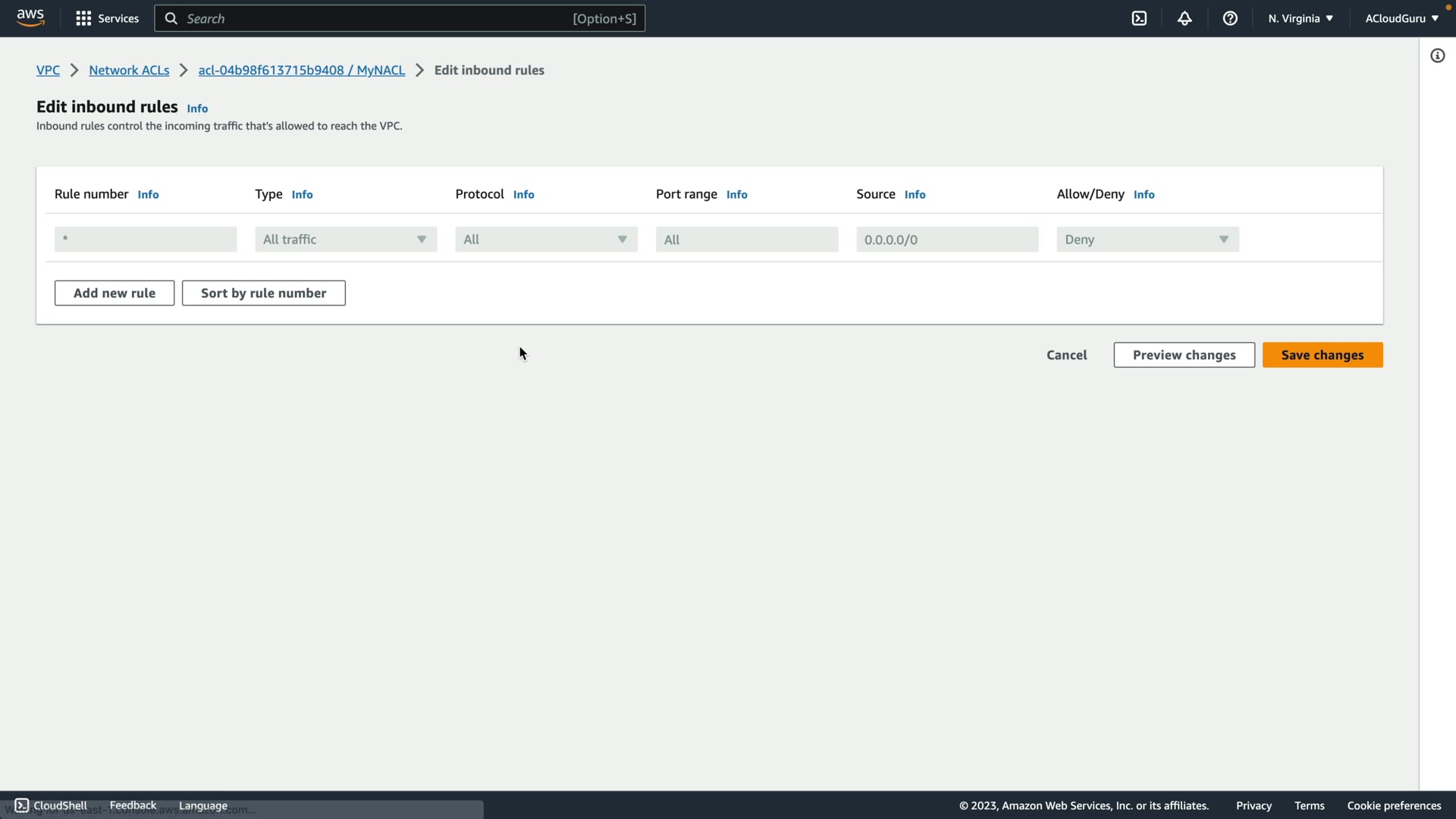
Task: Open the MyNACL breadcrumb link
Action: (301, 70)
